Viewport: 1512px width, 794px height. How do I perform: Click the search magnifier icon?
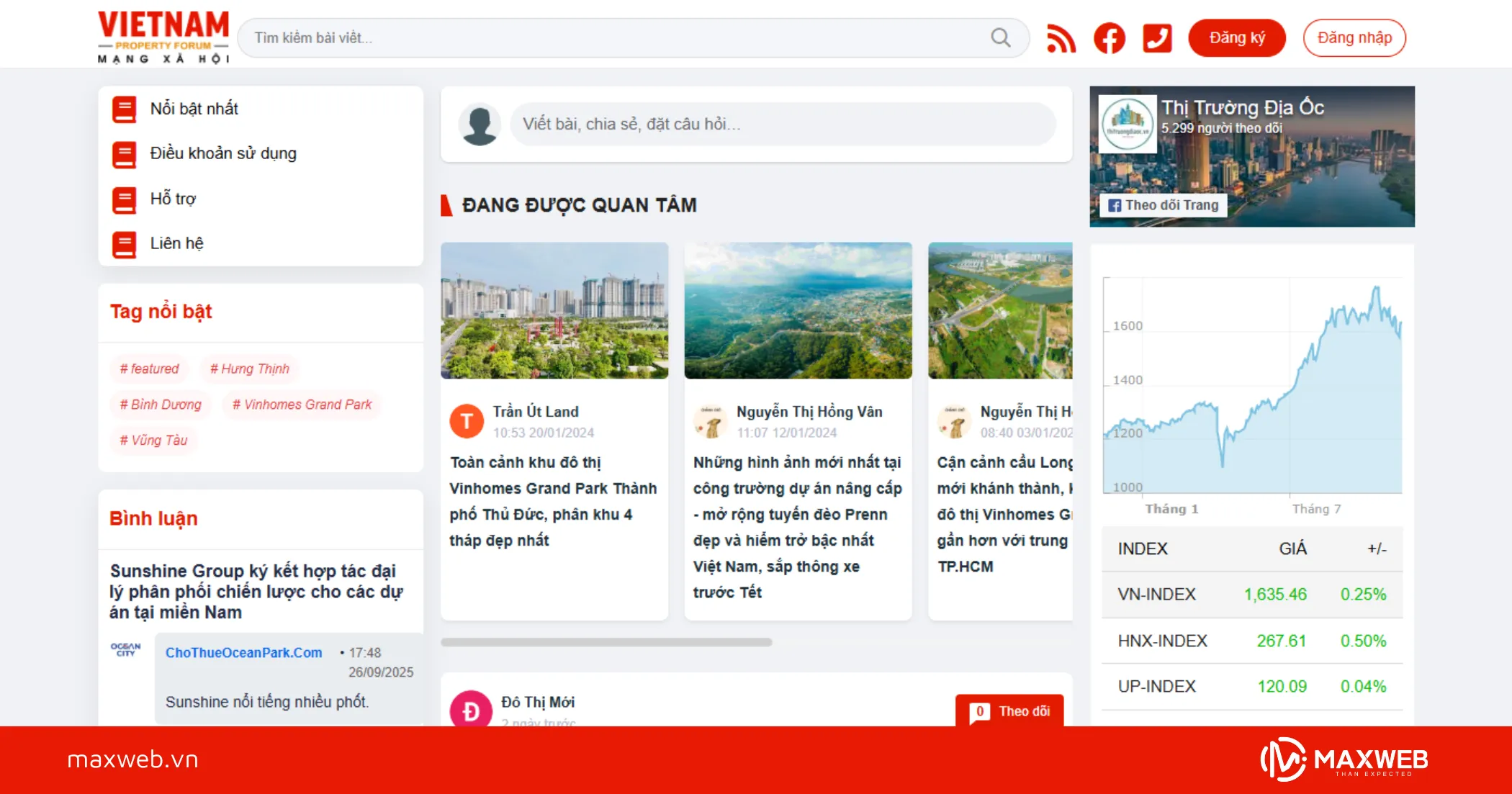click(x=1000, y=37)
